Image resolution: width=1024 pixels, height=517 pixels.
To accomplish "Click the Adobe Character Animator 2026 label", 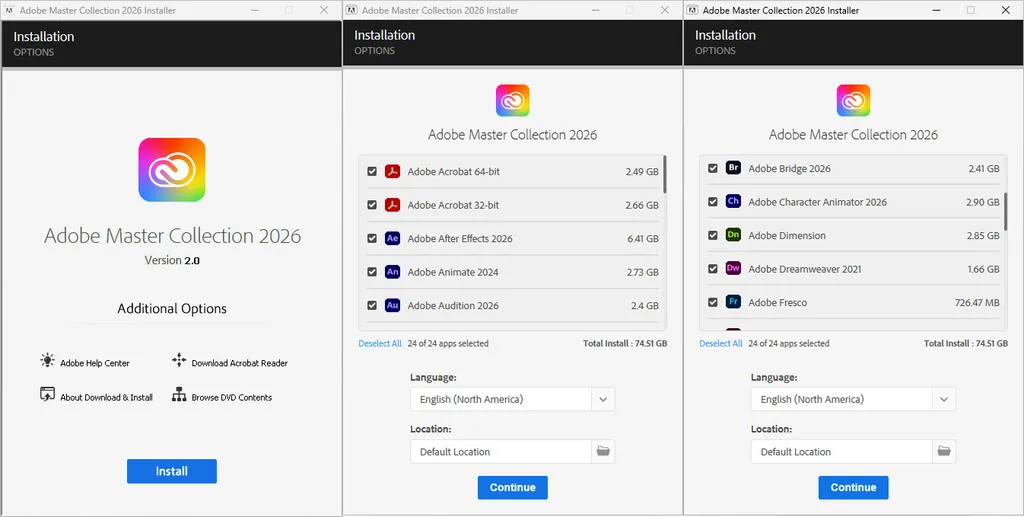I will pyautogui.click(x=818, y=202).
